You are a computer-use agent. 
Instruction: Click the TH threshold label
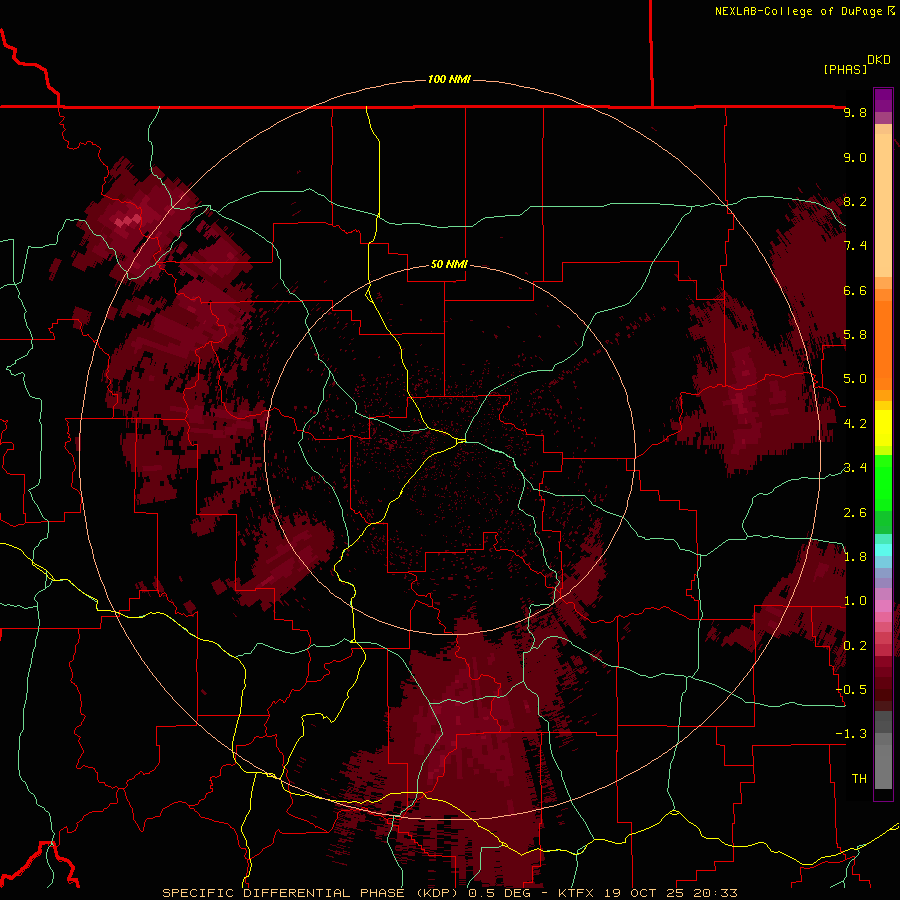tap(859, 779)
